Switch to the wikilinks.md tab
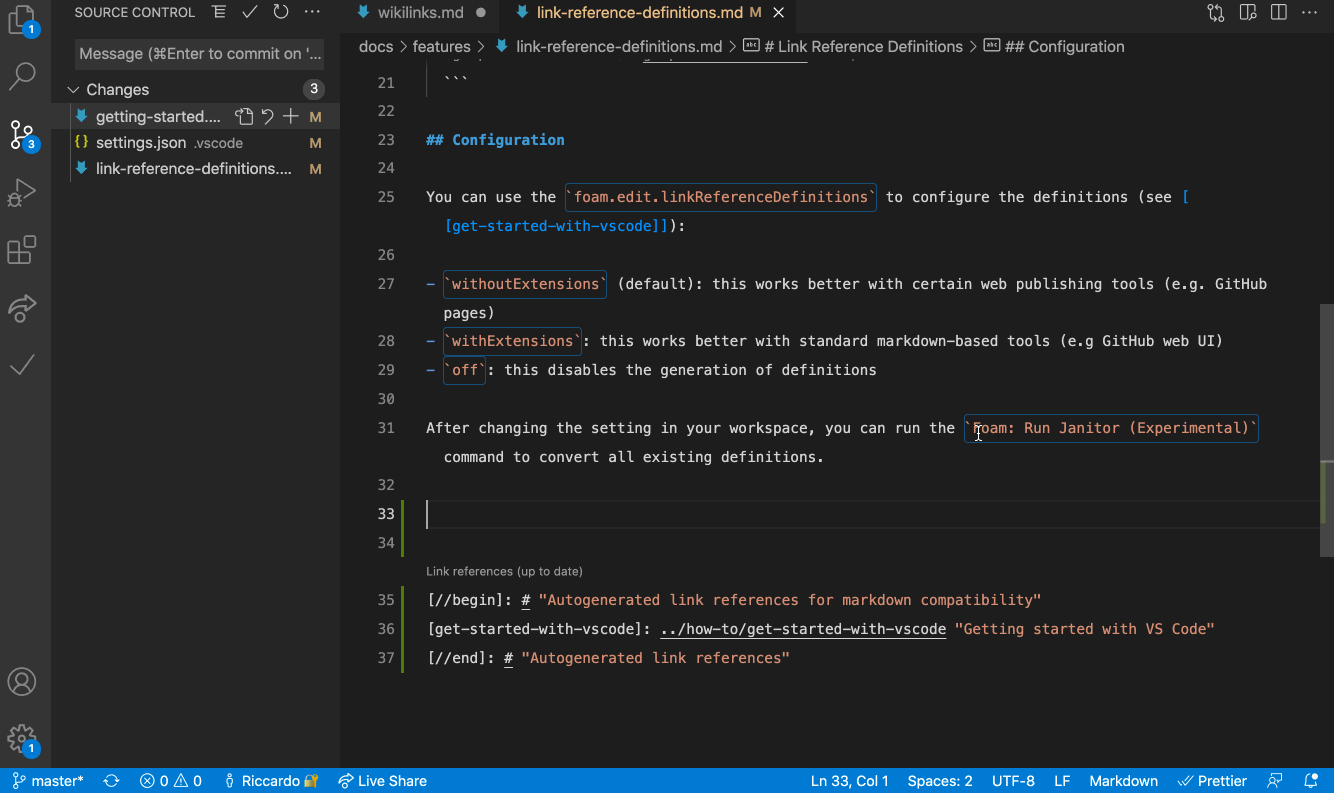The width and height of the screenshot is (1334, 793). click(420, 14)
